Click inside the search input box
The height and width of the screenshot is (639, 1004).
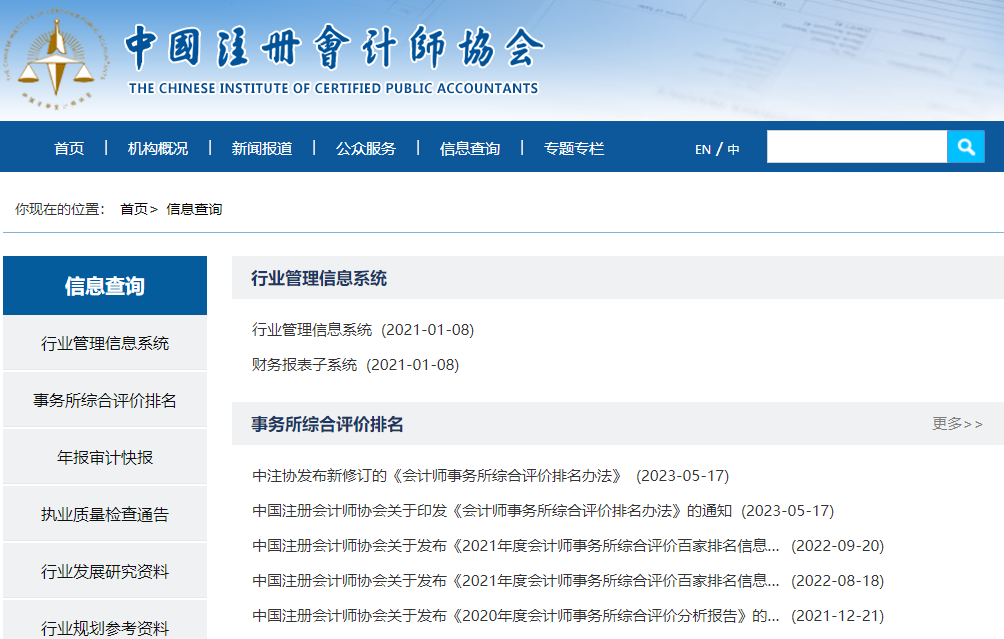point(855,146)
